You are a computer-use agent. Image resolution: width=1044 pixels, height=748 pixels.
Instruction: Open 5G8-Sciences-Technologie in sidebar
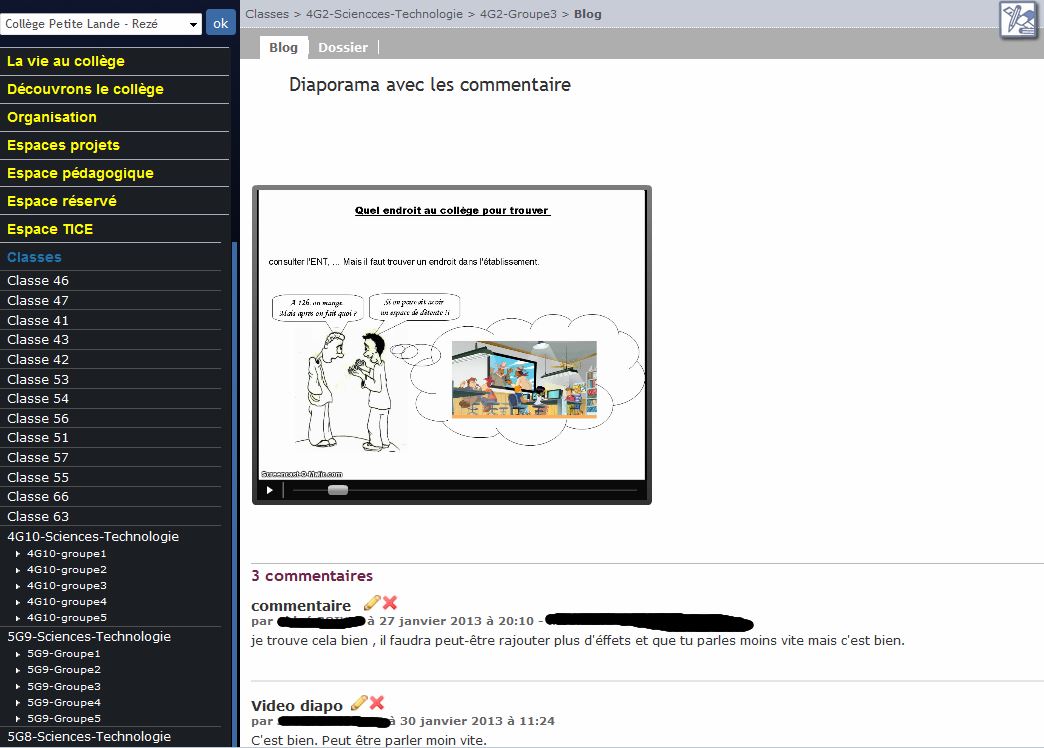89,737
